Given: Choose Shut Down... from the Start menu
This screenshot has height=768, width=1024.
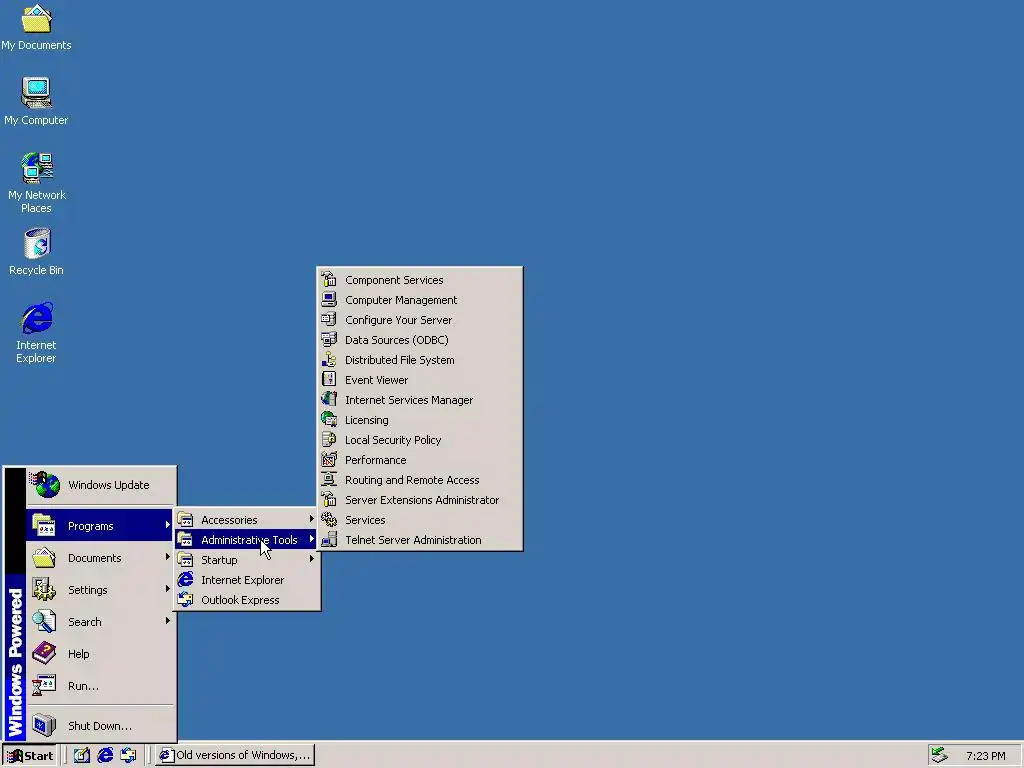Looking at the screenshot, I should tap(101, 726).
